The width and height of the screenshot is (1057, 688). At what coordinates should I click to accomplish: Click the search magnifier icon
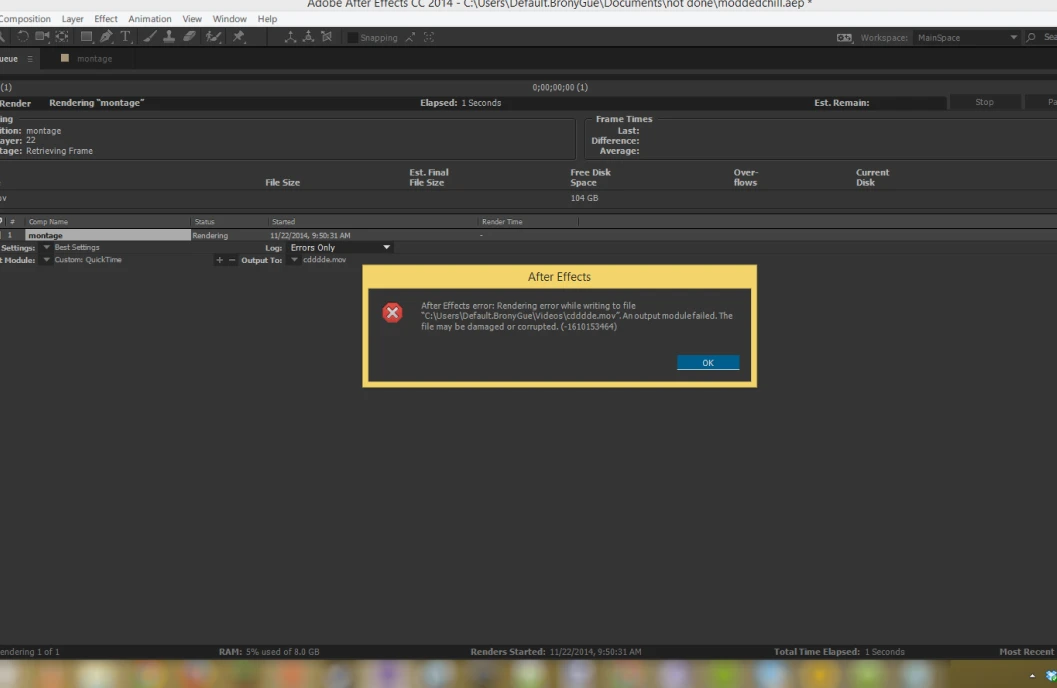[1031, 38]
